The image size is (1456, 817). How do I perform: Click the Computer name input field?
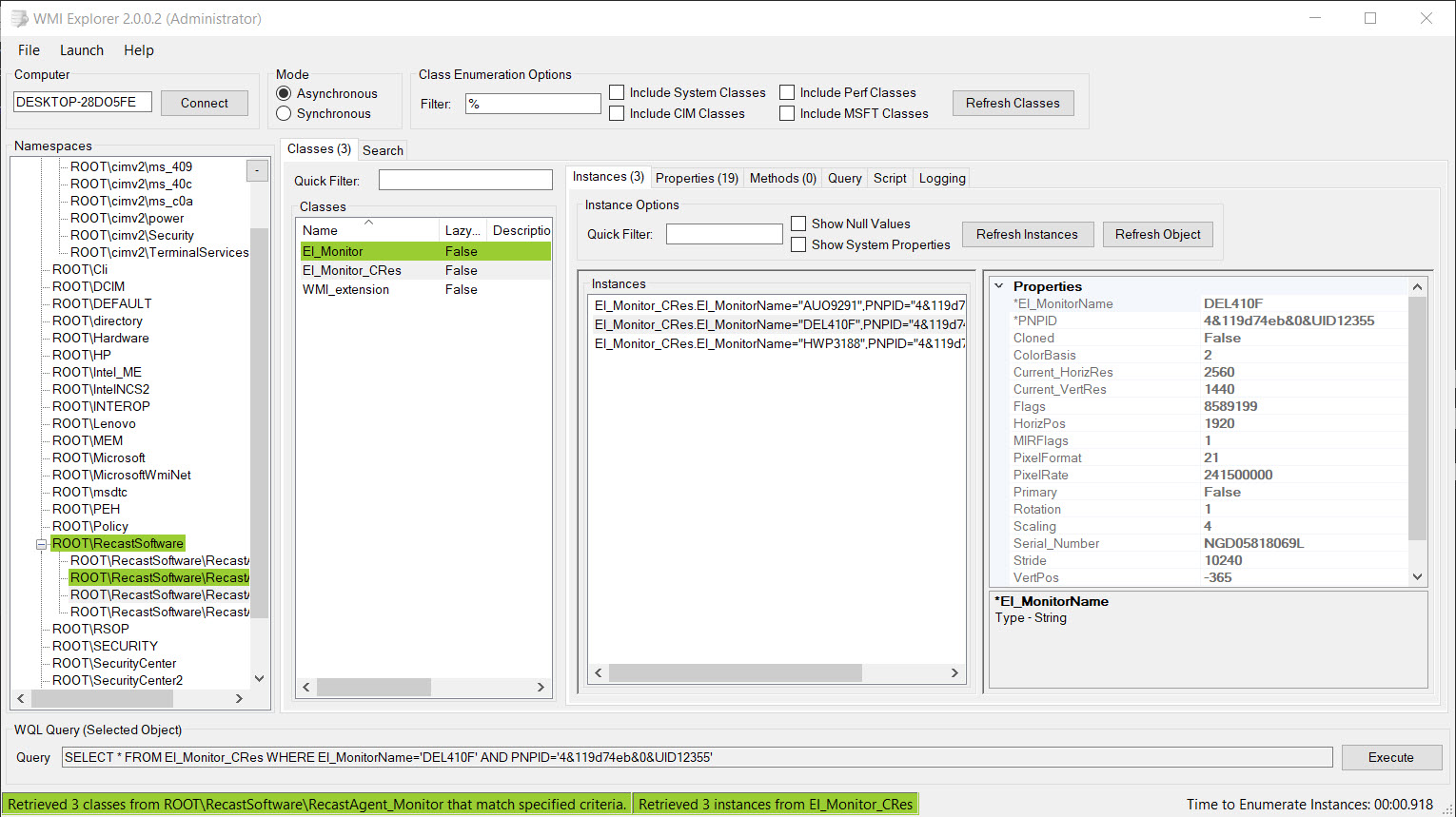(x=83, y=102)
